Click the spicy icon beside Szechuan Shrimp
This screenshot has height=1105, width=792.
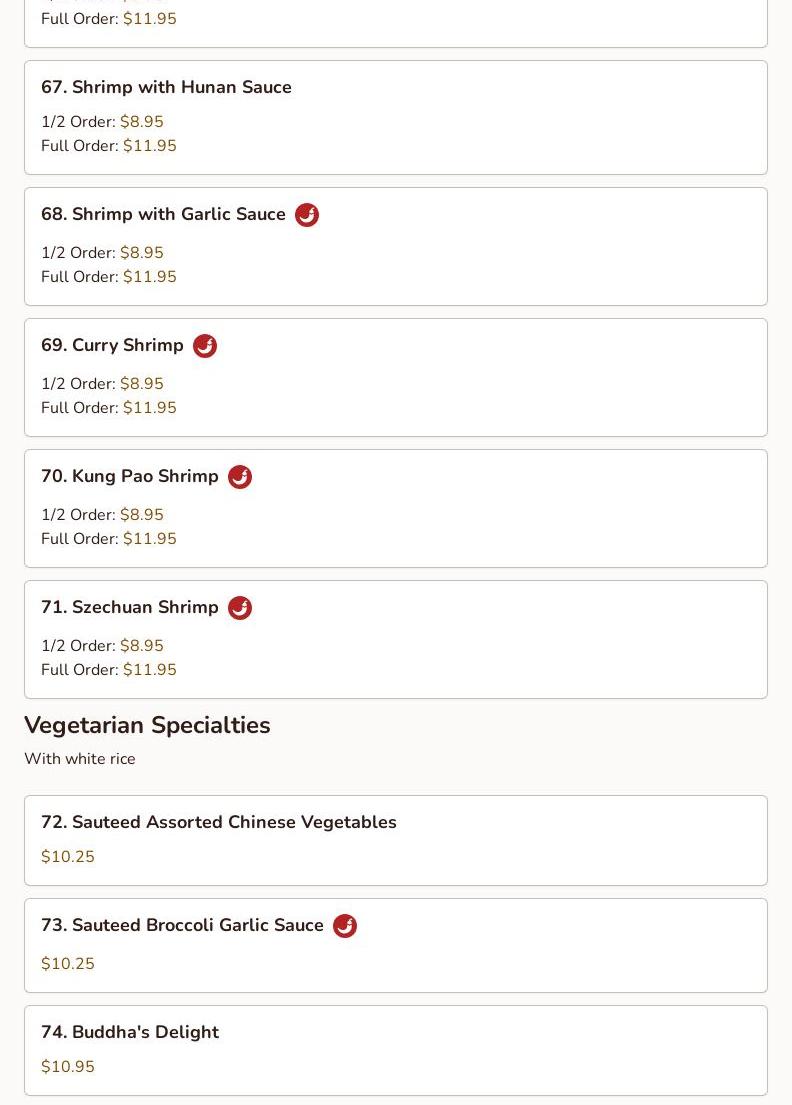click(240, 608)
